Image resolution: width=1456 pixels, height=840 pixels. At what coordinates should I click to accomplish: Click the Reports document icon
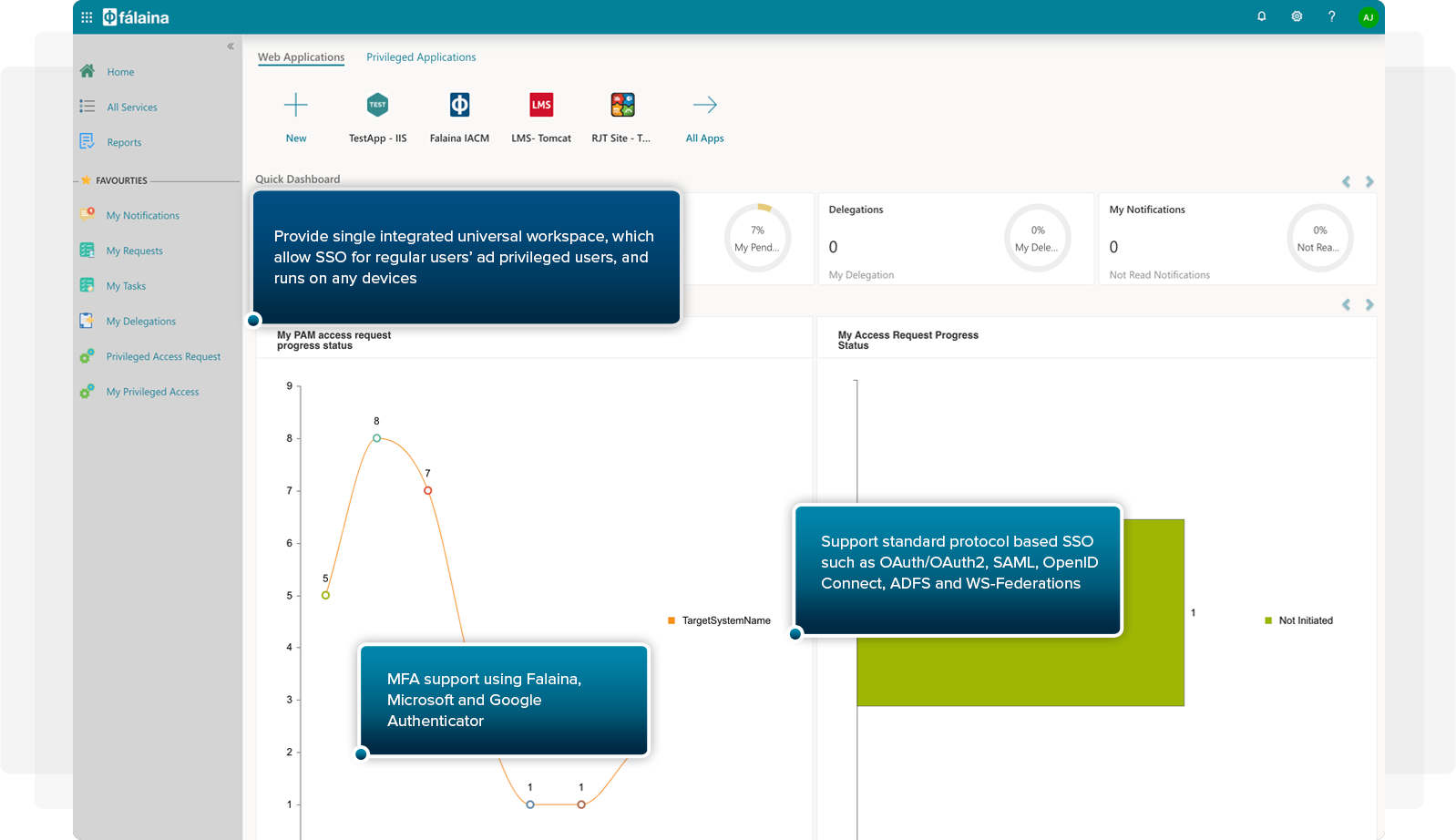tap(87, 141)
